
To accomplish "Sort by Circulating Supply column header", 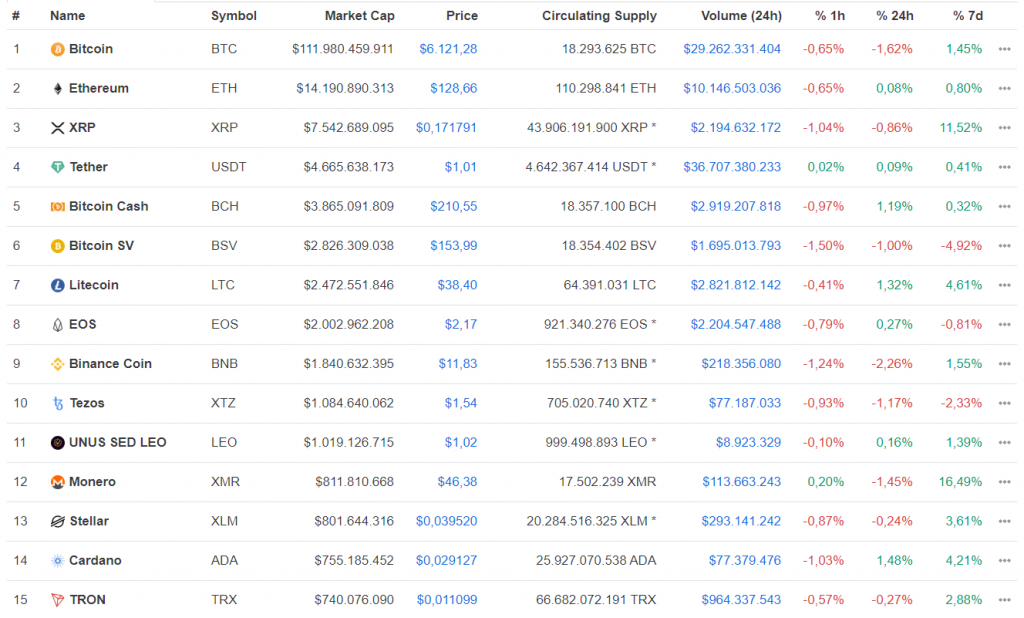I will pos(599,16).
